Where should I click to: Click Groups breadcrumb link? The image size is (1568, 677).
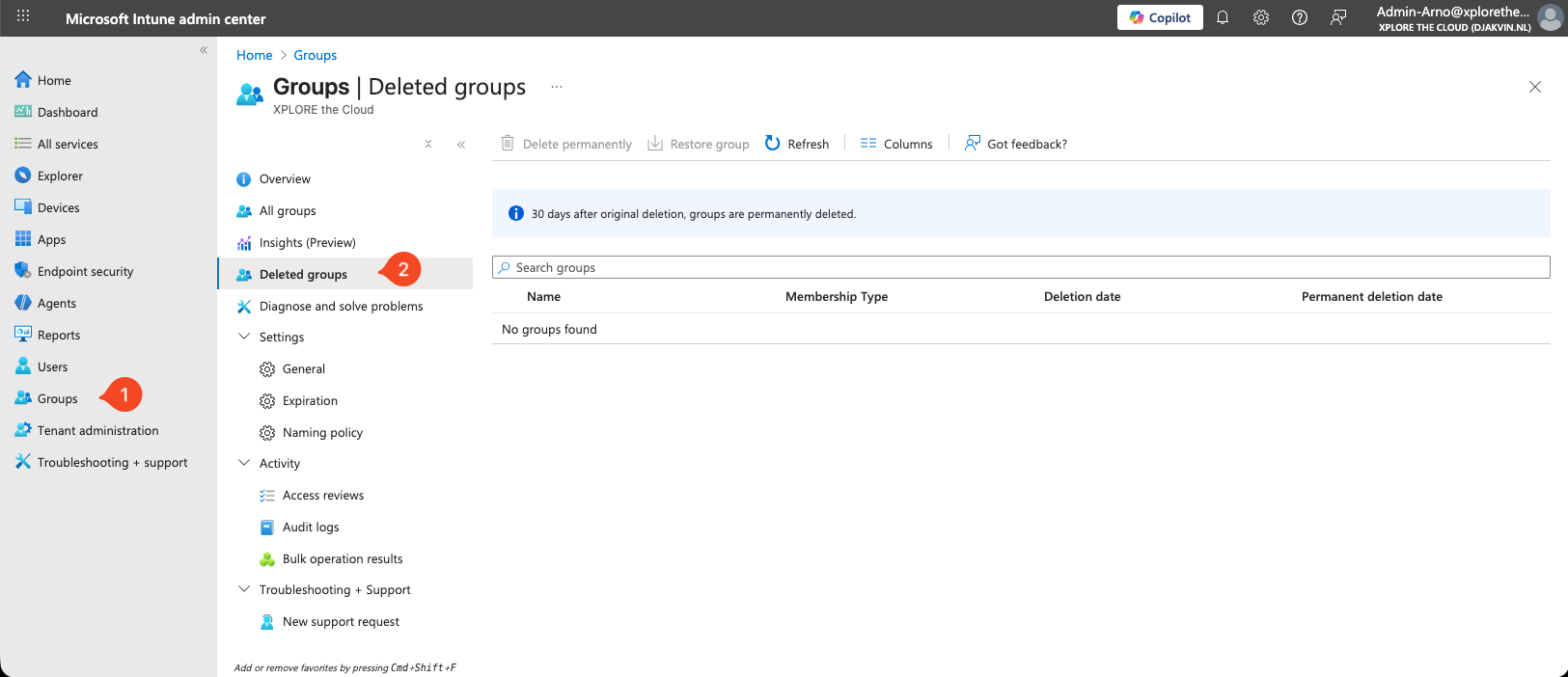tap(316, 55)
